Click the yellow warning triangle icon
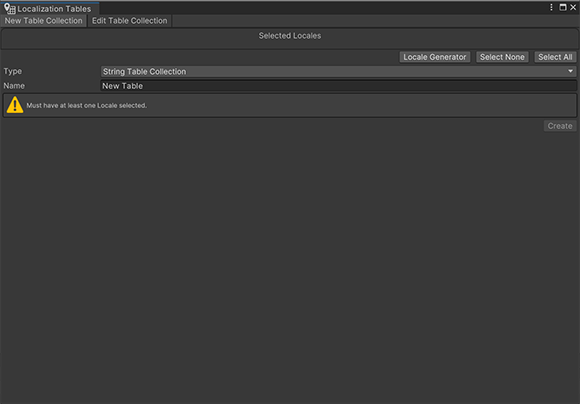 tap(15, 105)
